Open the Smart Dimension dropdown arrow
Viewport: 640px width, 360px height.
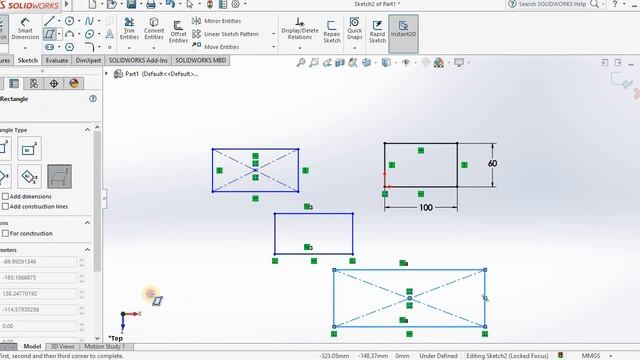[25, 48]
